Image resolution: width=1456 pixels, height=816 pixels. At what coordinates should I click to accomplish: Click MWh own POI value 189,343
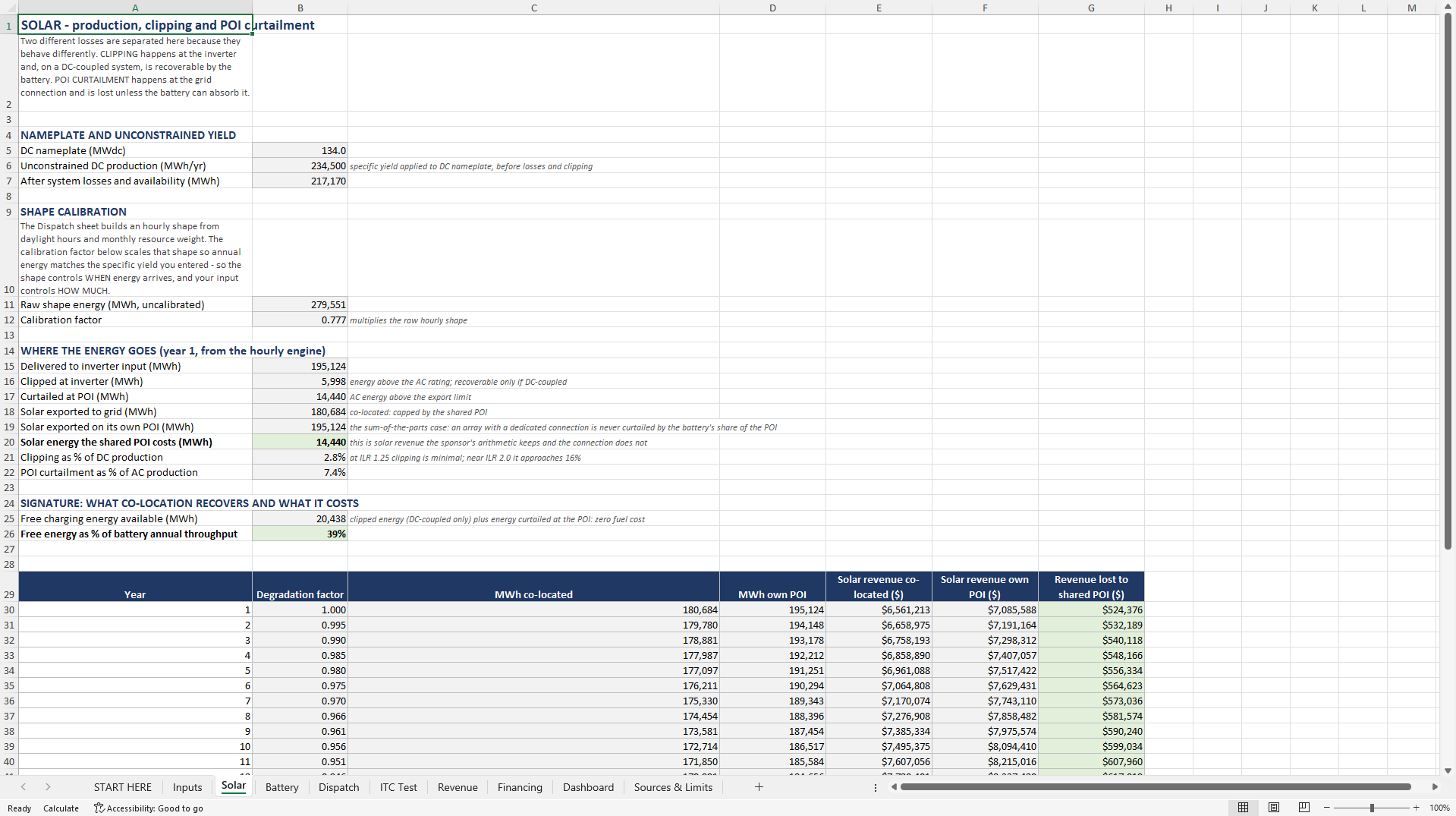click(772, 701)
